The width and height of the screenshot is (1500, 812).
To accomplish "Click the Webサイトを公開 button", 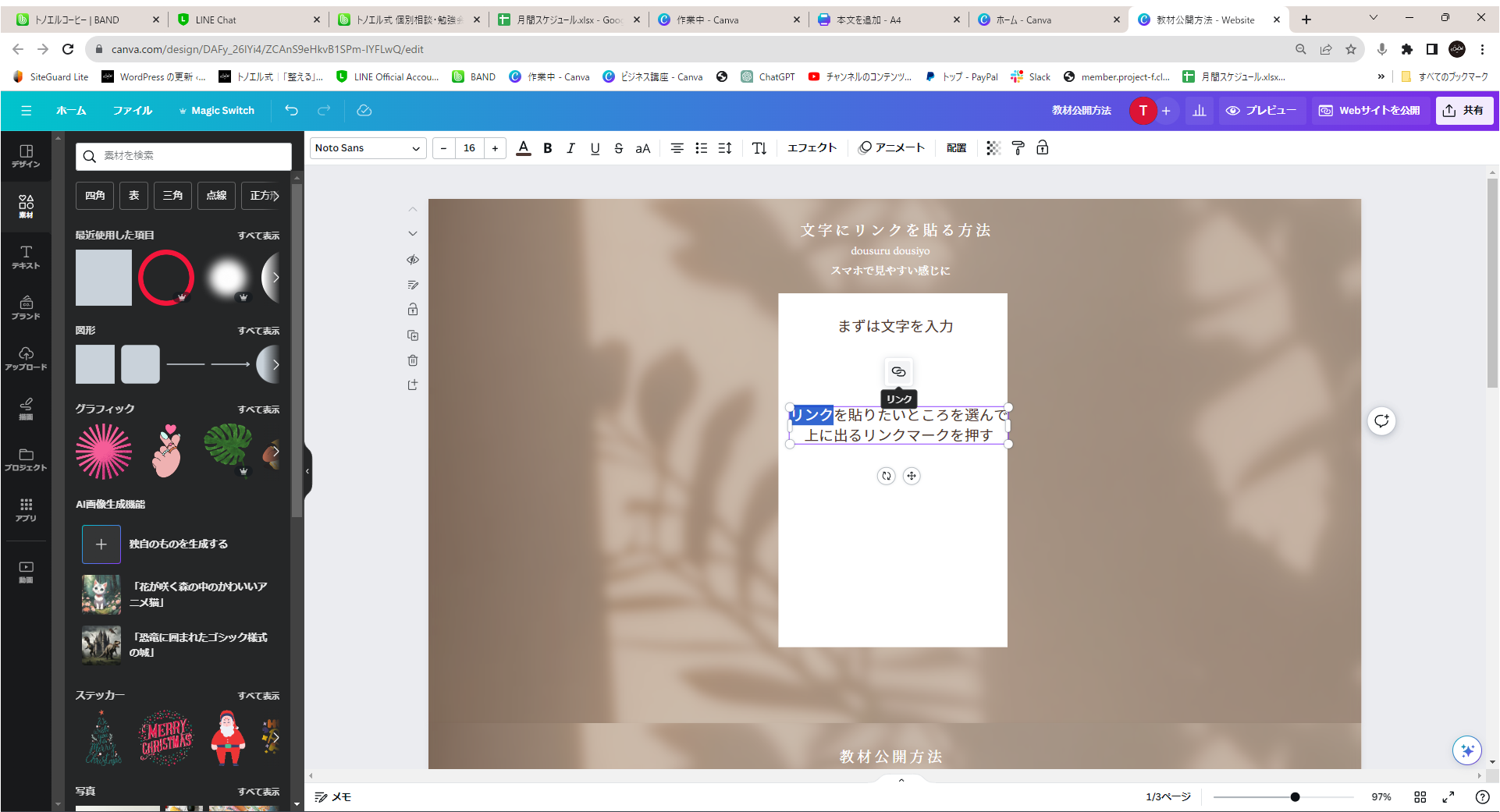I will [1370, 111].
